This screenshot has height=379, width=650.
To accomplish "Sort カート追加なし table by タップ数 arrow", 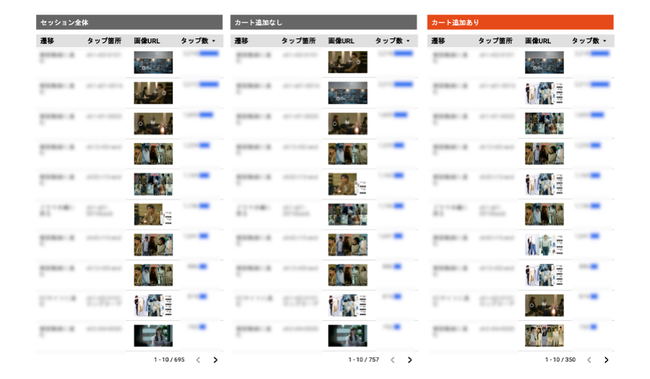I will coord(408,41).
